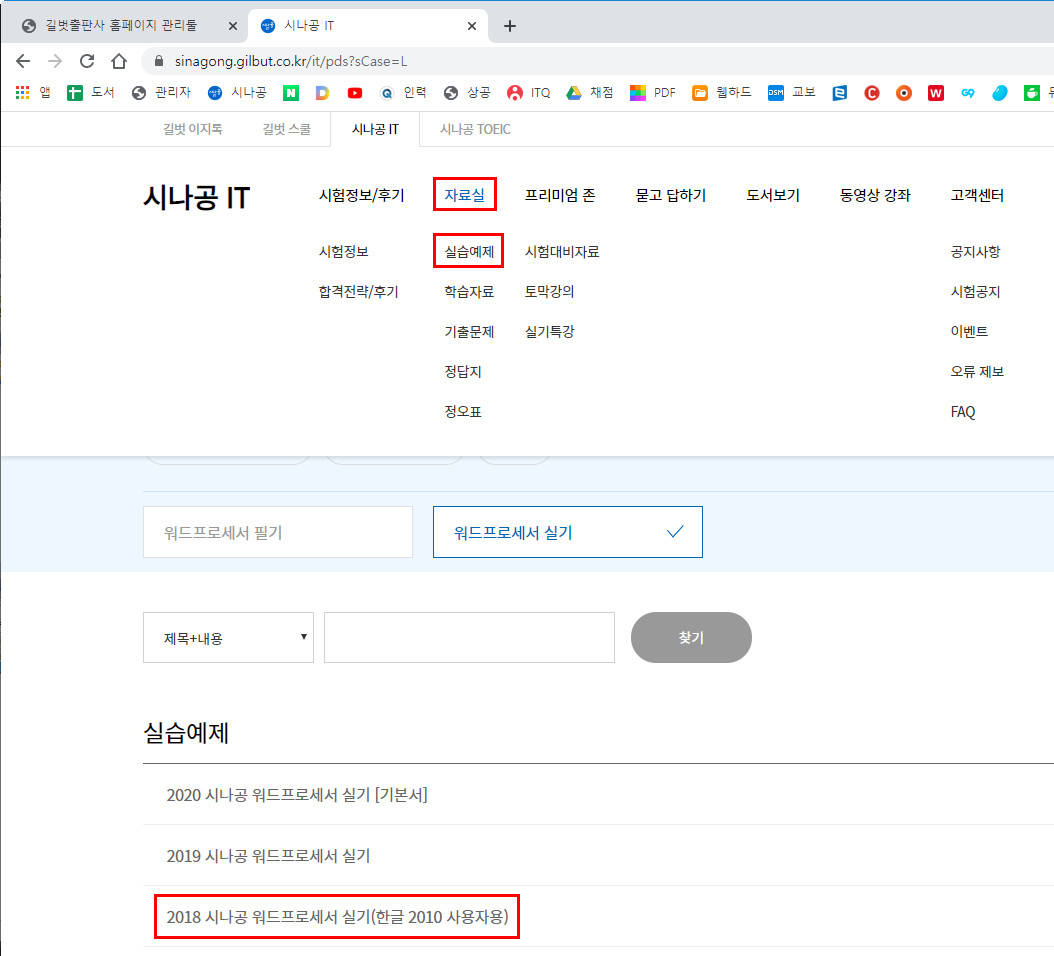Screen dimensions: 1054x956
Task: Open the browser home button
Action: coord(119,61)
